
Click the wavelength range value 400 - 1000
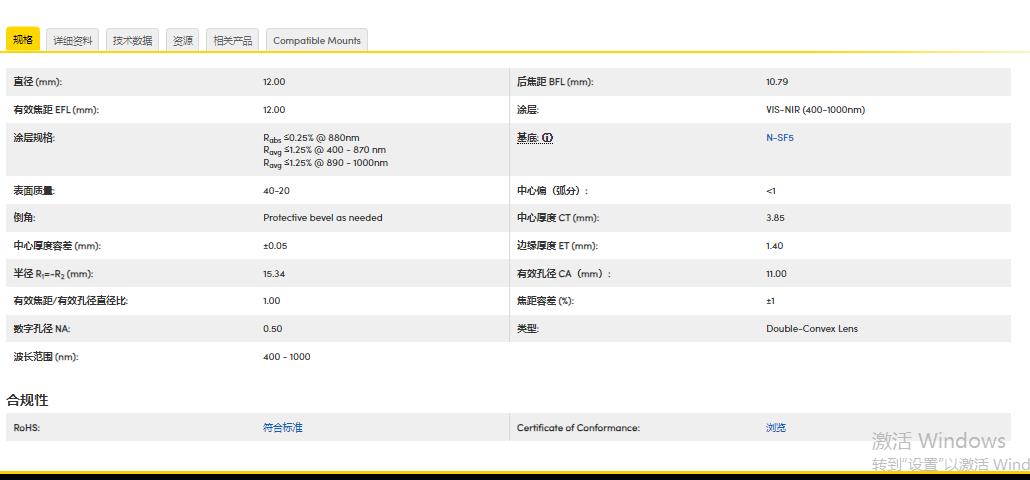tap(286, 357)
